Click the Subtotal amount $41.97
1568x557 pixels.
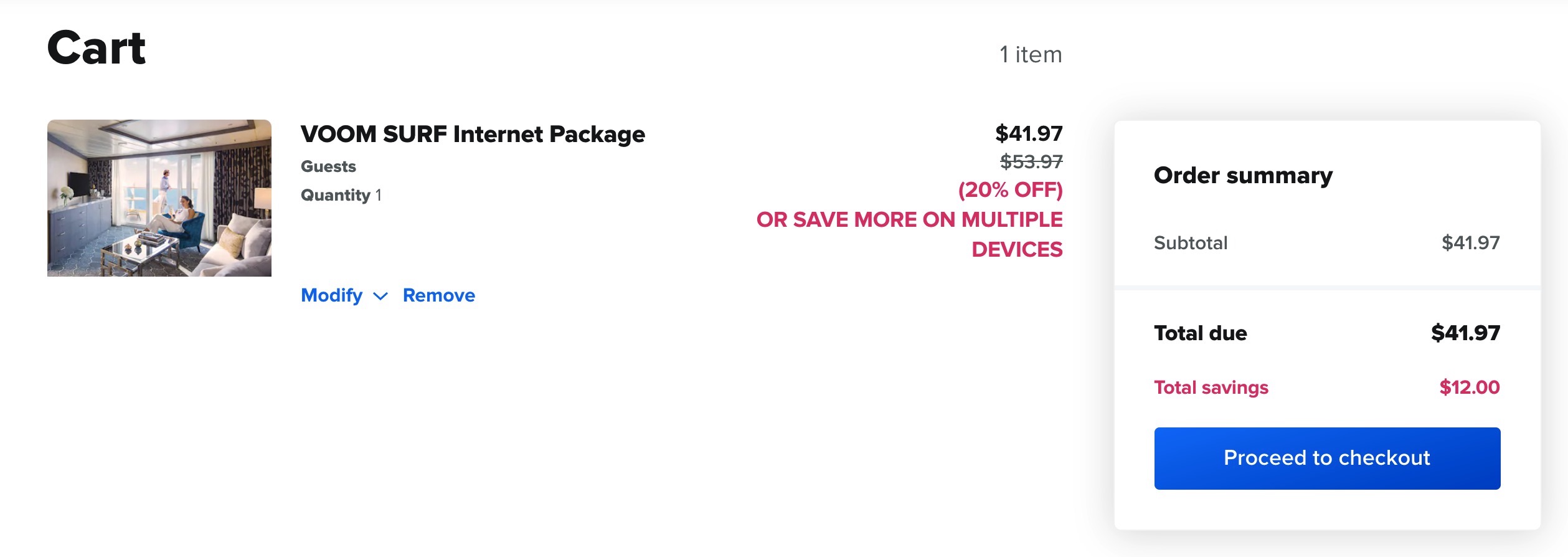click(x=1471, y=242)
